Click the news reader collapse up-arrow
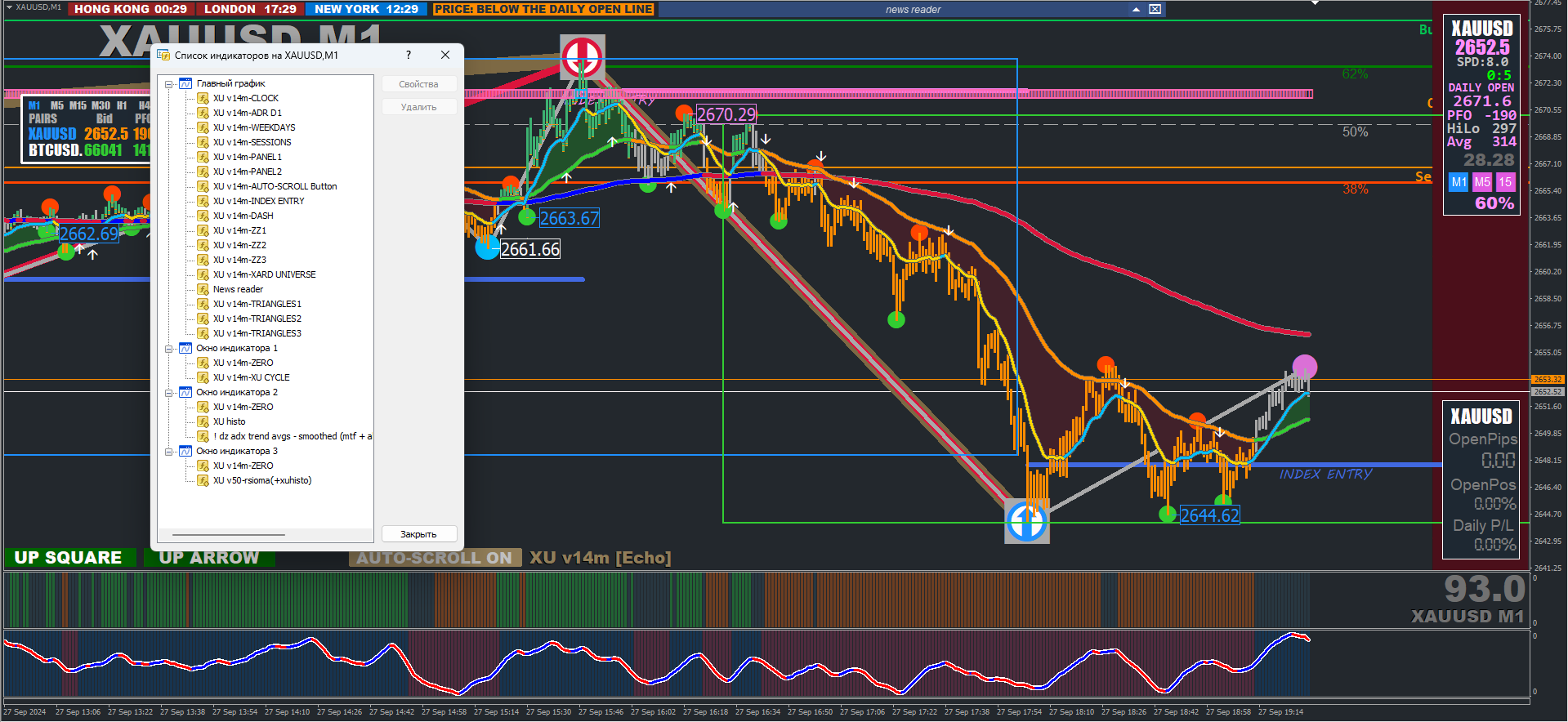Screen dimensions: 1568x722 pos(1136,9)
